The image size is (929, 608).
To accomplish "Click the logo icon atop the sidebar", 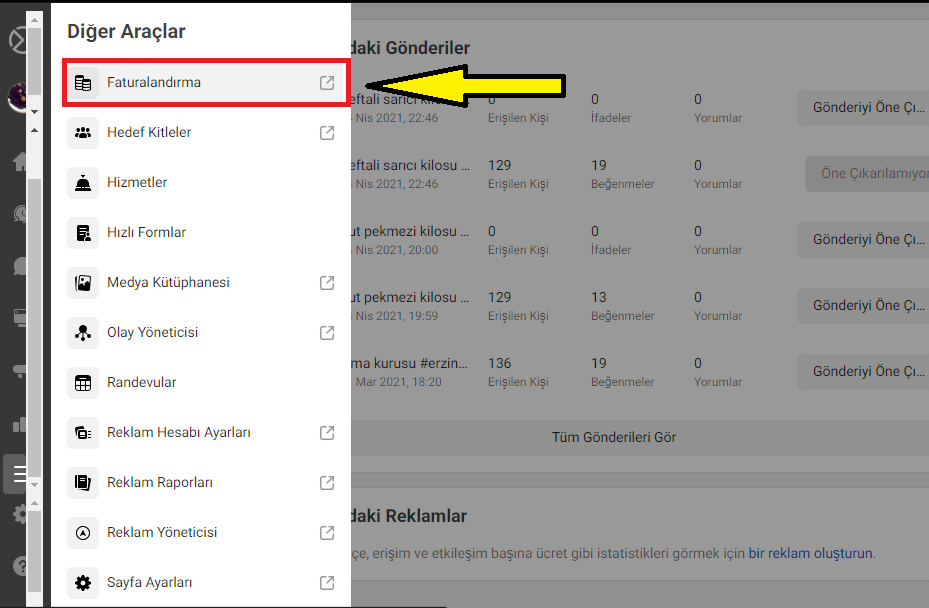I will pos(18,40).
